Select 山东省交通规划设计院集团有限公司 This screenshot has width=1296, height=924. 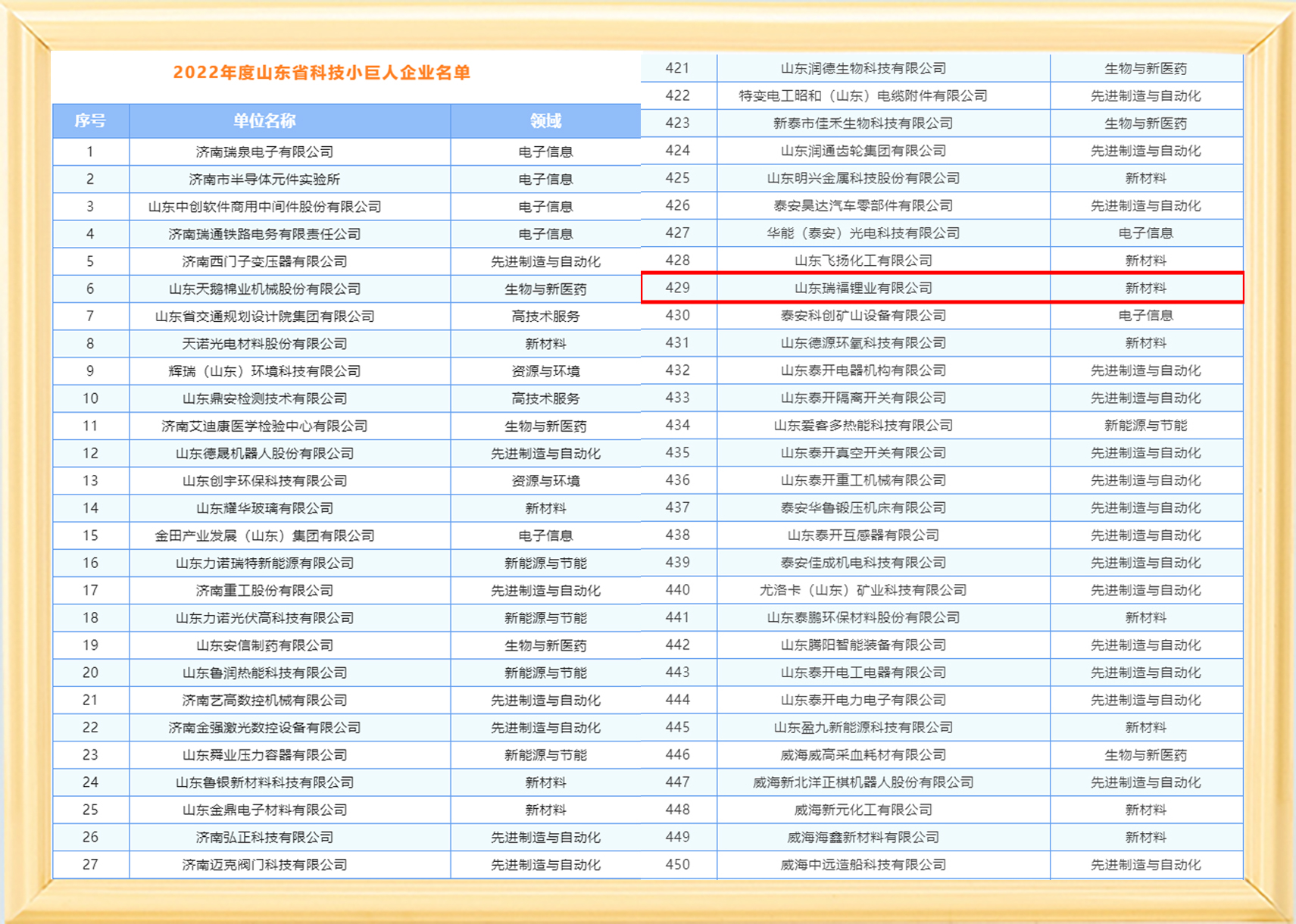264,316
